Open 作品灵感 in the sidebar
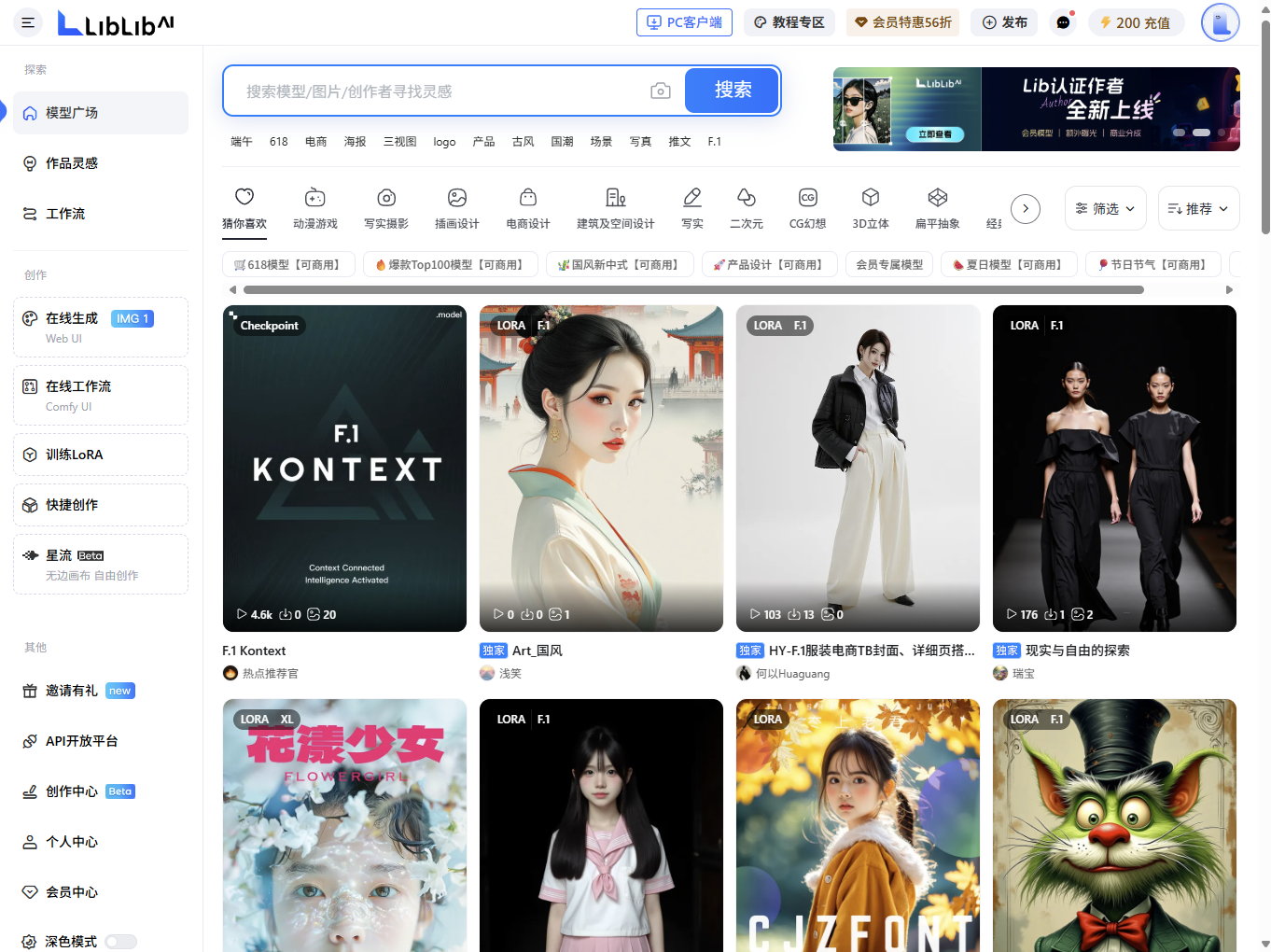The image size is (1271, 952). (x=72, y=163)
